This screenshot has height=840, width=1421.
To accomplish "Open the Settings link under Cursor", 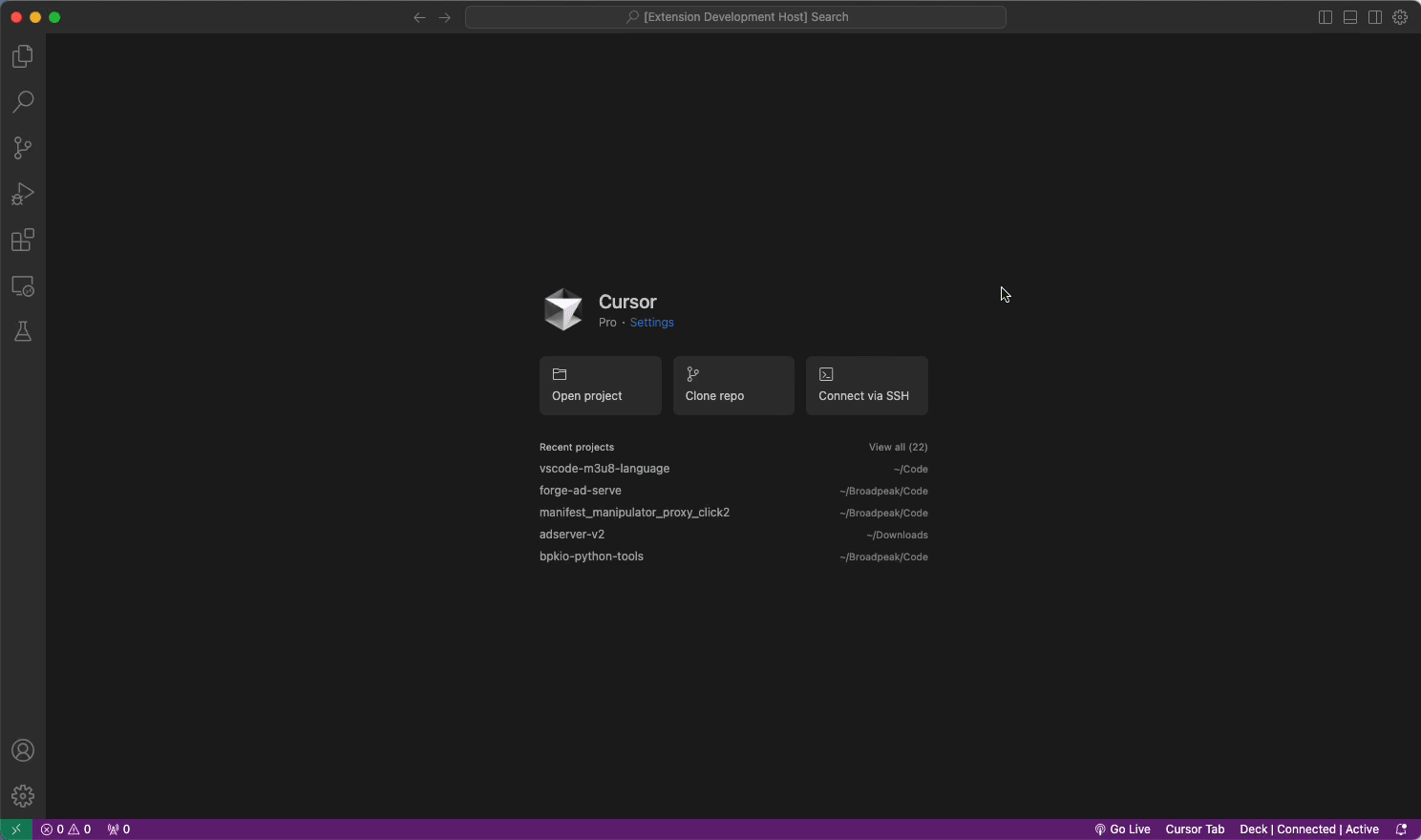I will 652,323.
